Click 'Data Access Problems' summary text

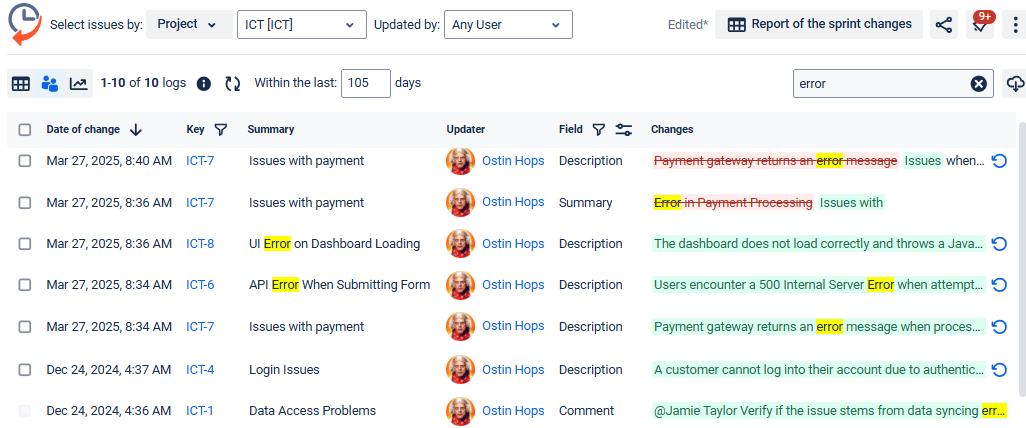[313, 411]
